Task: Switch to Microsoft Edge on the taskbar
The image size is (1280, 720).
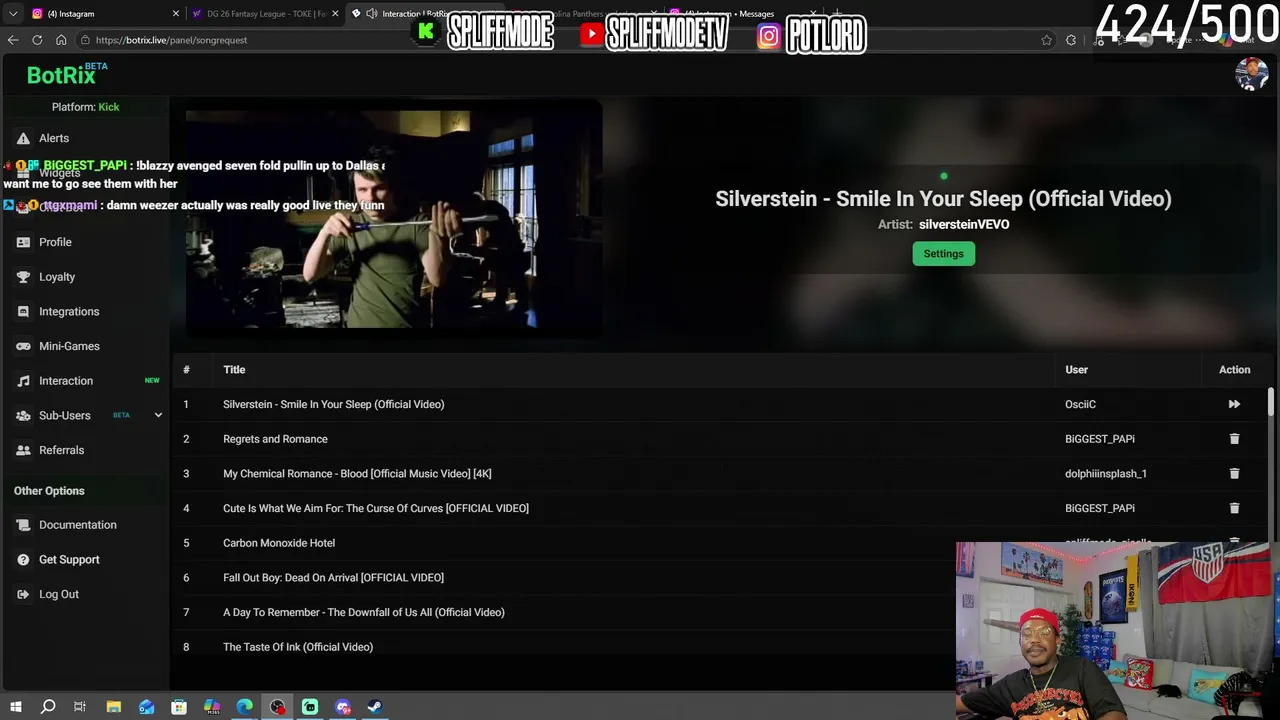Action: click(245, 707)
